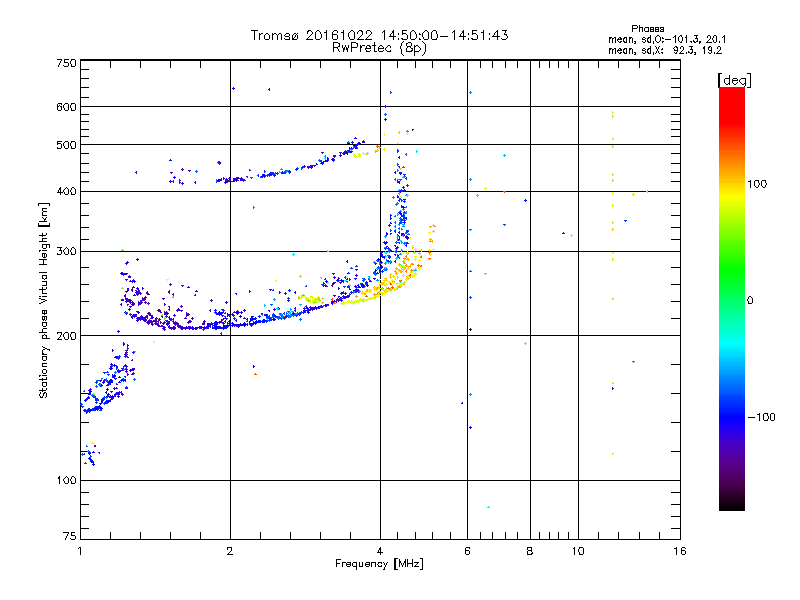
Task: Click the frequency axis tick "8"
Action: tap(530, 551)
